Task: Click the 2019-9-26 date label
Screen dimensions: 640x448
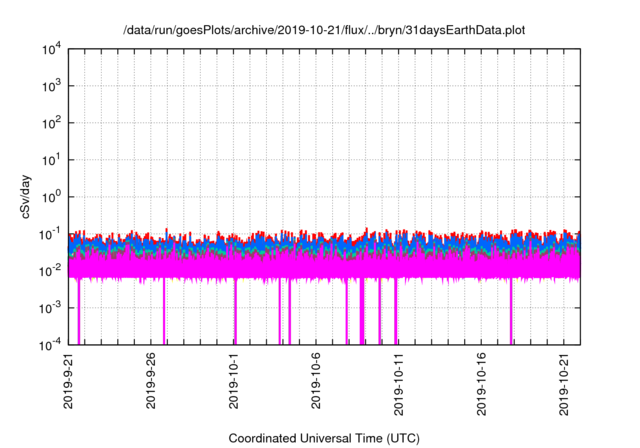Action: tap(151, 381)
